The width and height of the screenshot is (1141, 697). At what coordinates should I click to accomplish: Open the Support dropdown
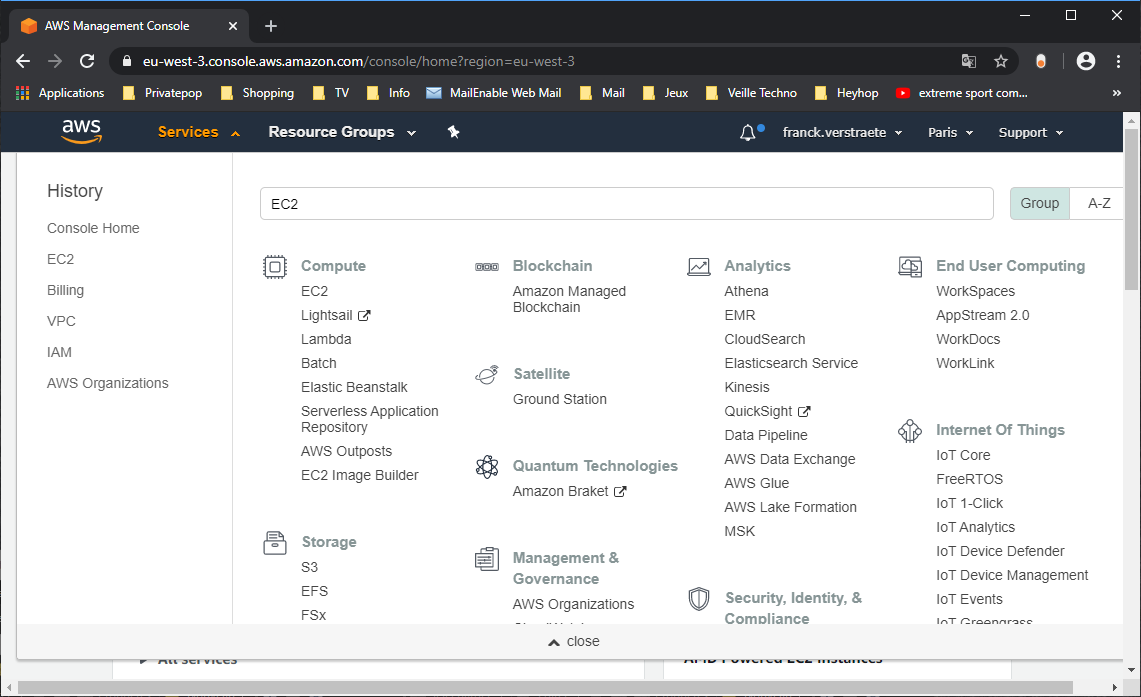1030,132
